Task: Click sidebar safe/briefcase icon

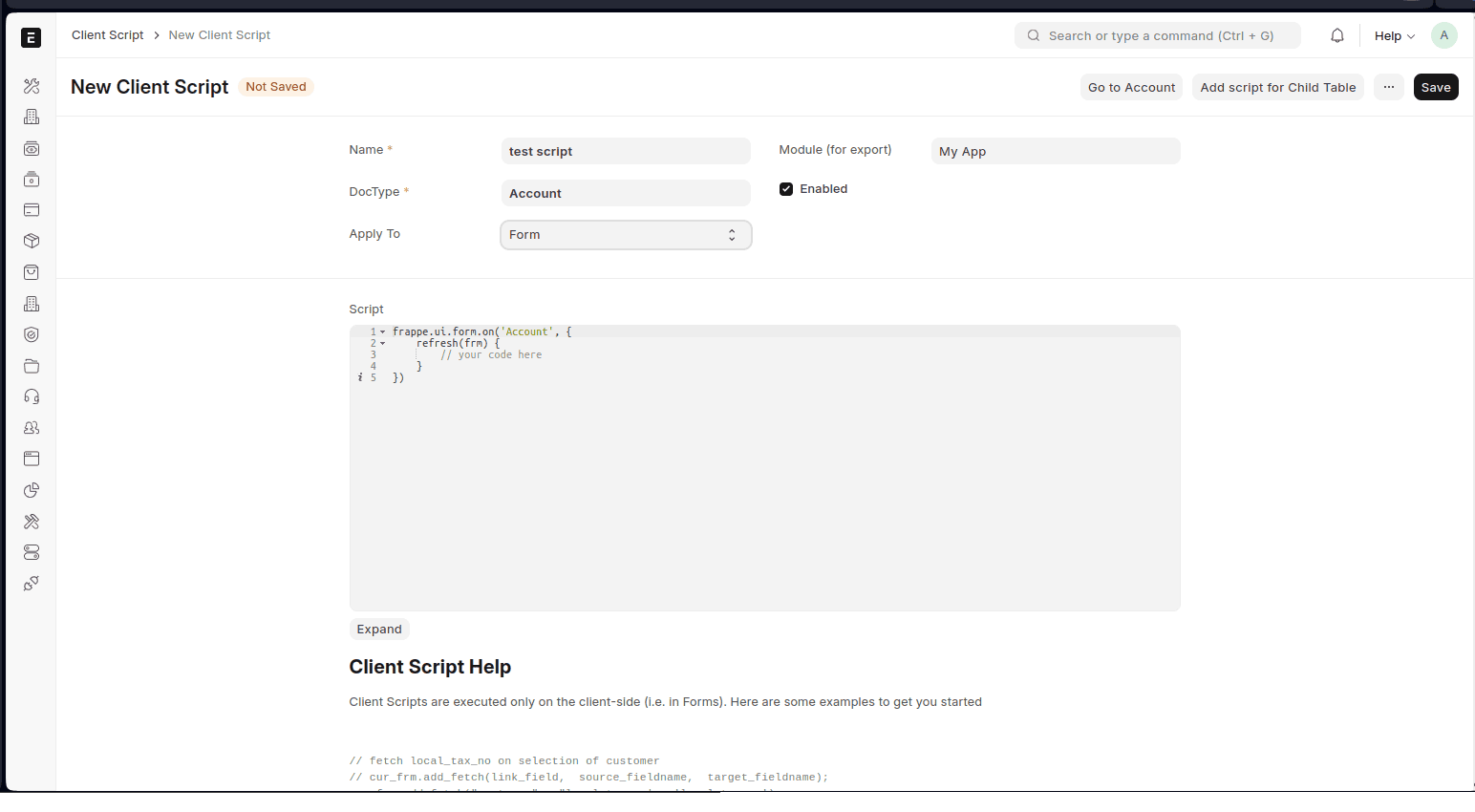Action: (32, 179)
